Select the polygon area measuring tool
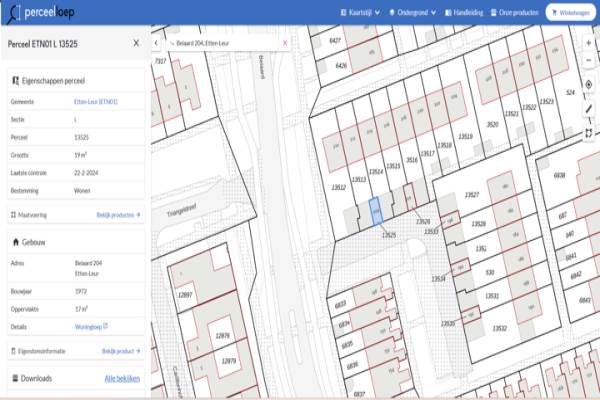Screen dimensions: 600x400 click(x=589, y=131)
